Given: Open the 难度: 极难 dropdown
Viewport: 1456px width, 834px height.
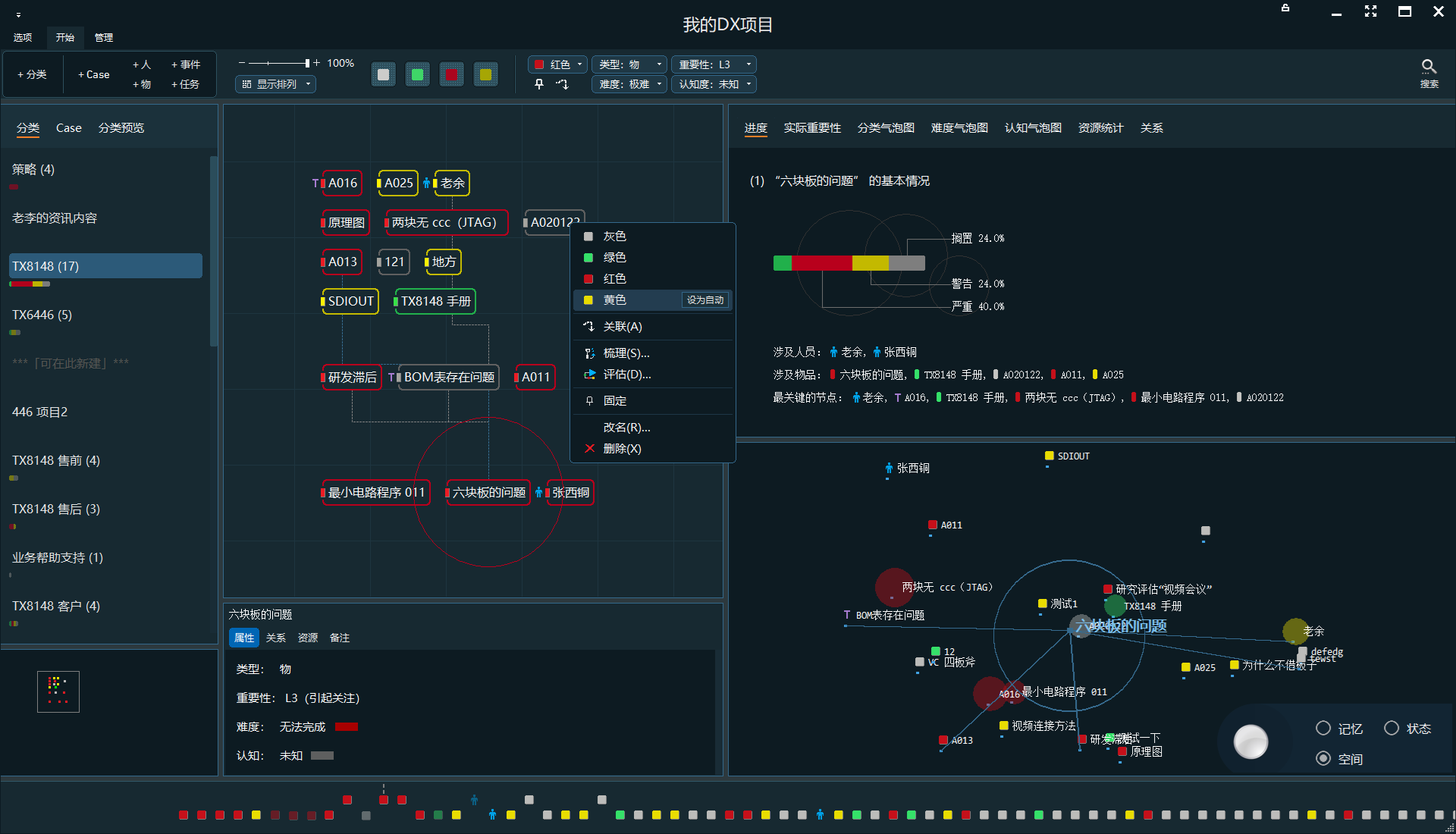Looking at the screenshot, I should pos(629,84).
